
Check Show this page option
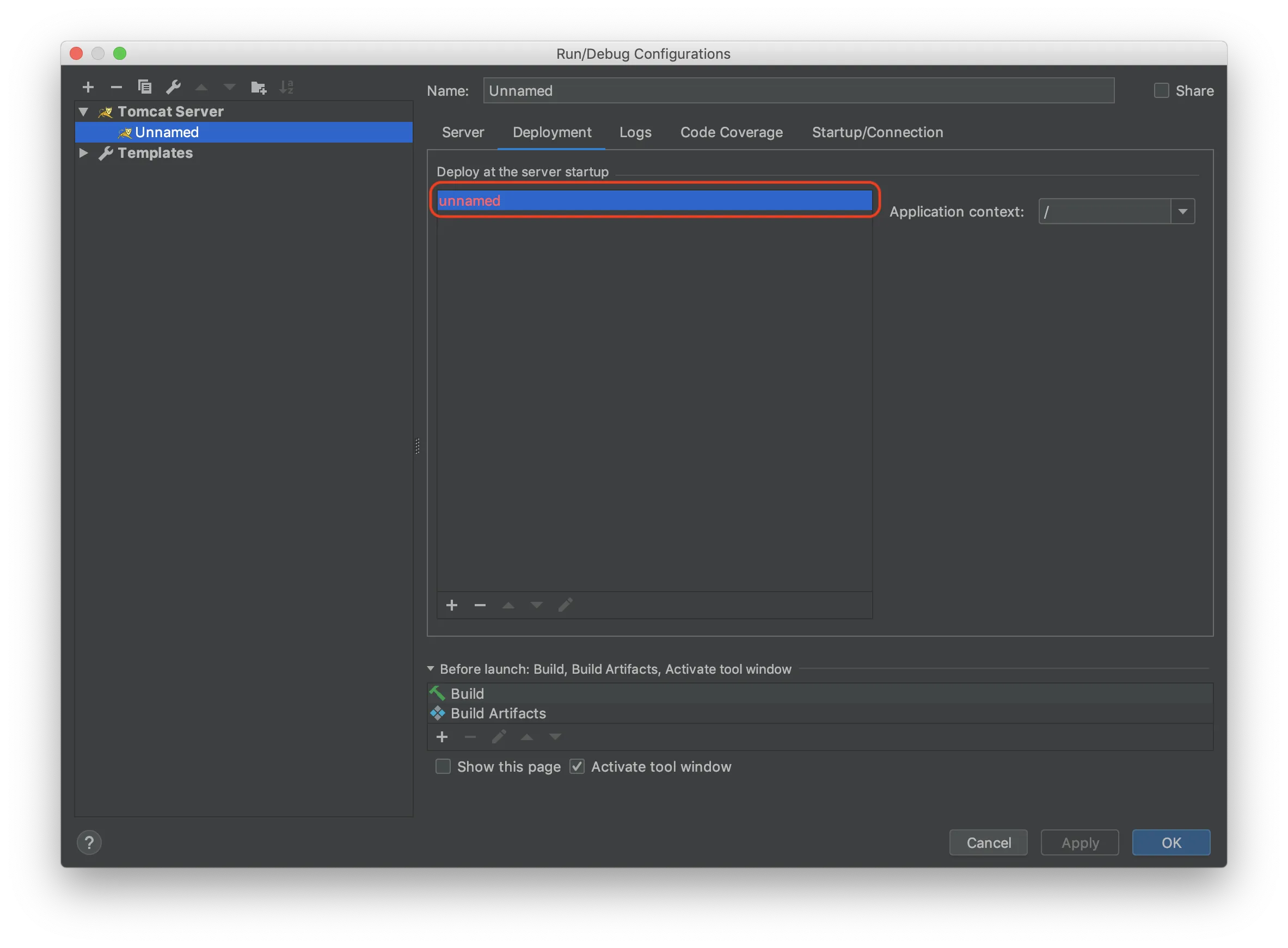click(443, 766)
